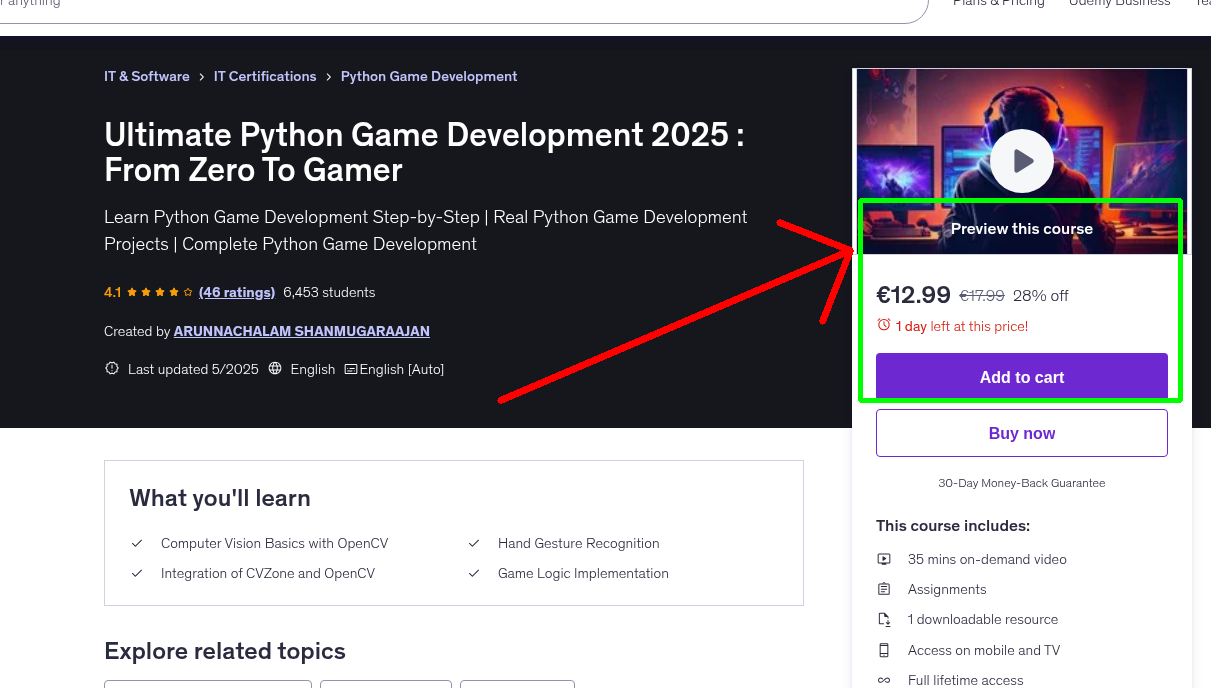This screenshot has width=1211, height=688.
Task: Click the clock icon next to Last updated
Action: [x=111, y=368]
